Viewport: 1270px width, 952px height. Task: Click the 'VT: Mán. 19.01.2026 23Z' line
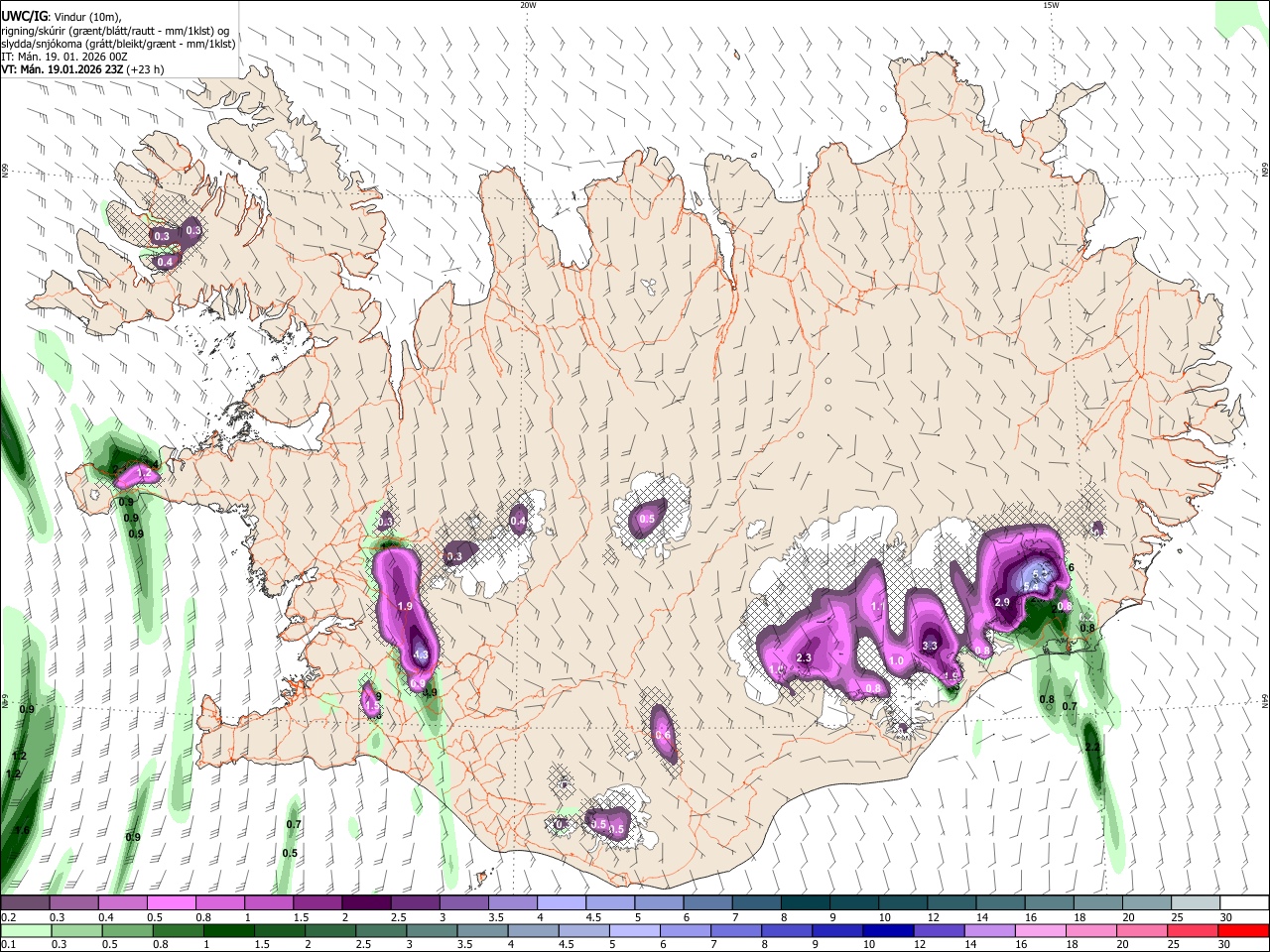pos(82,69)
